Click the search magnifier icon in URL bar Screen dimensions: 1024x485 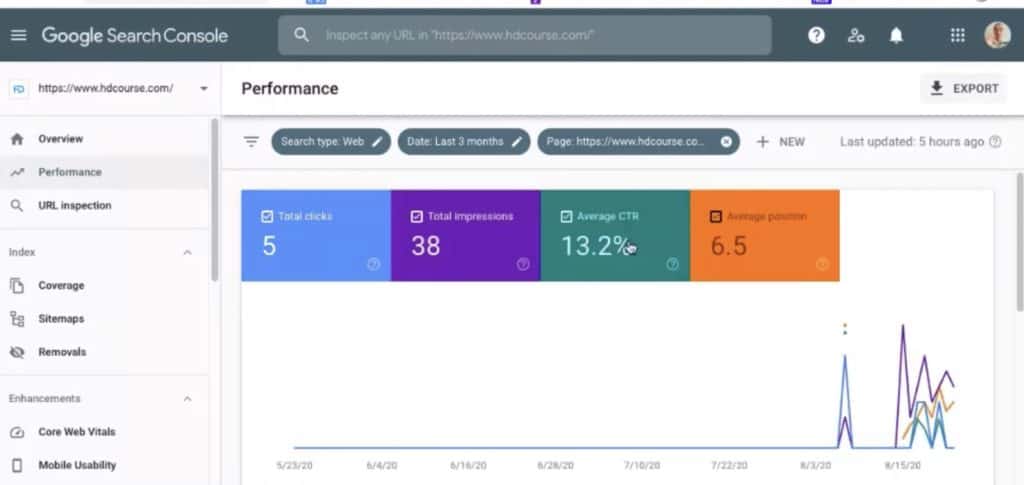301,35
